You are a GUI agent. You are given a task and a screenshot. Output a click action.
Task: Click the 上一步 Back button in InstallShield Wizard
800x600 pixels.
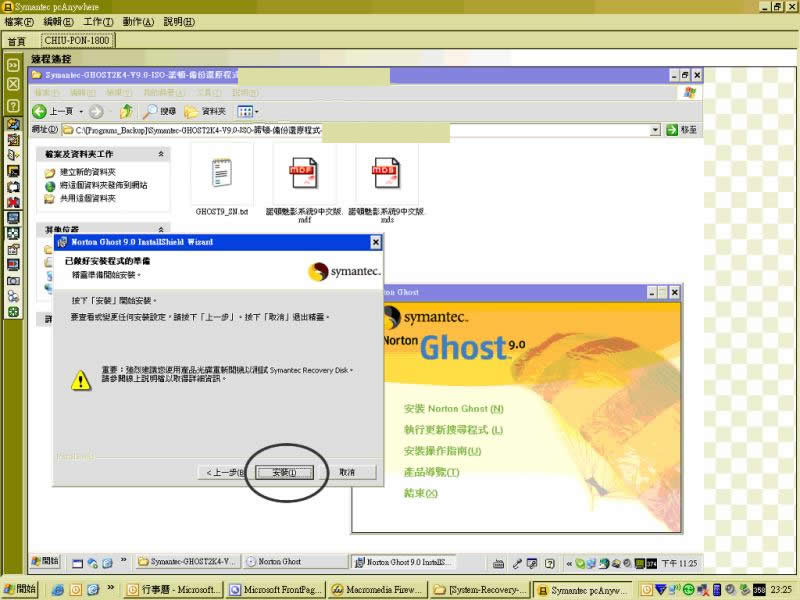(223, 472)
